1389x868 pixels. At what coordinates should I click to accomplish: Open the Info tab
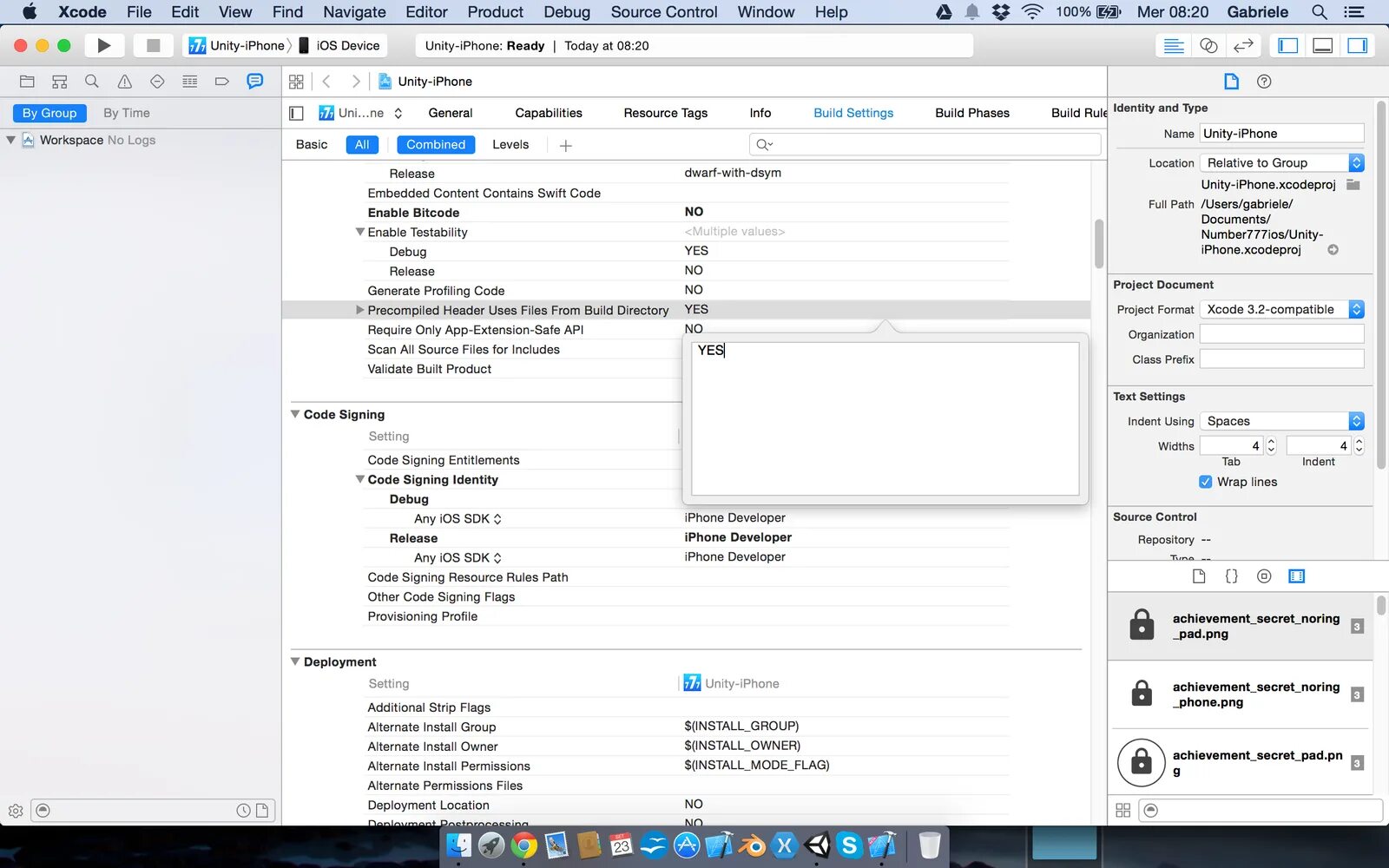(x=760, y=113)
